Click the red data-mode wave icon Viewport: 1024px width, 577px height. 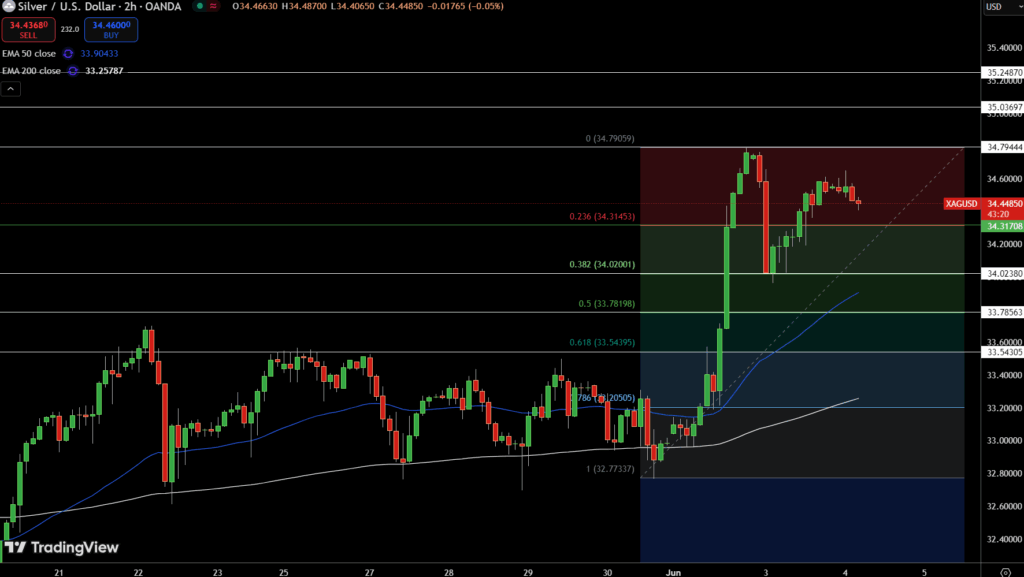point(214,6)
